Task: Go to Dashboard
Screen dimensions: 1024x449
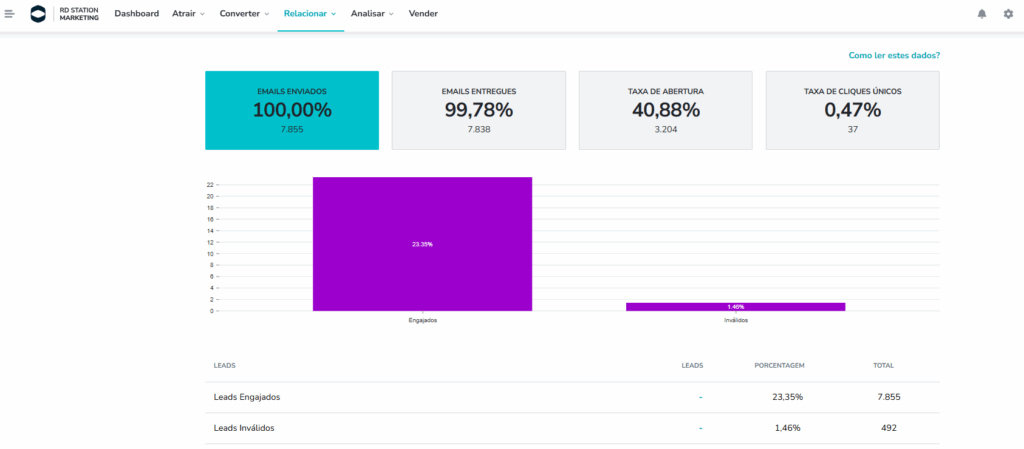Action: pos(136,14)
